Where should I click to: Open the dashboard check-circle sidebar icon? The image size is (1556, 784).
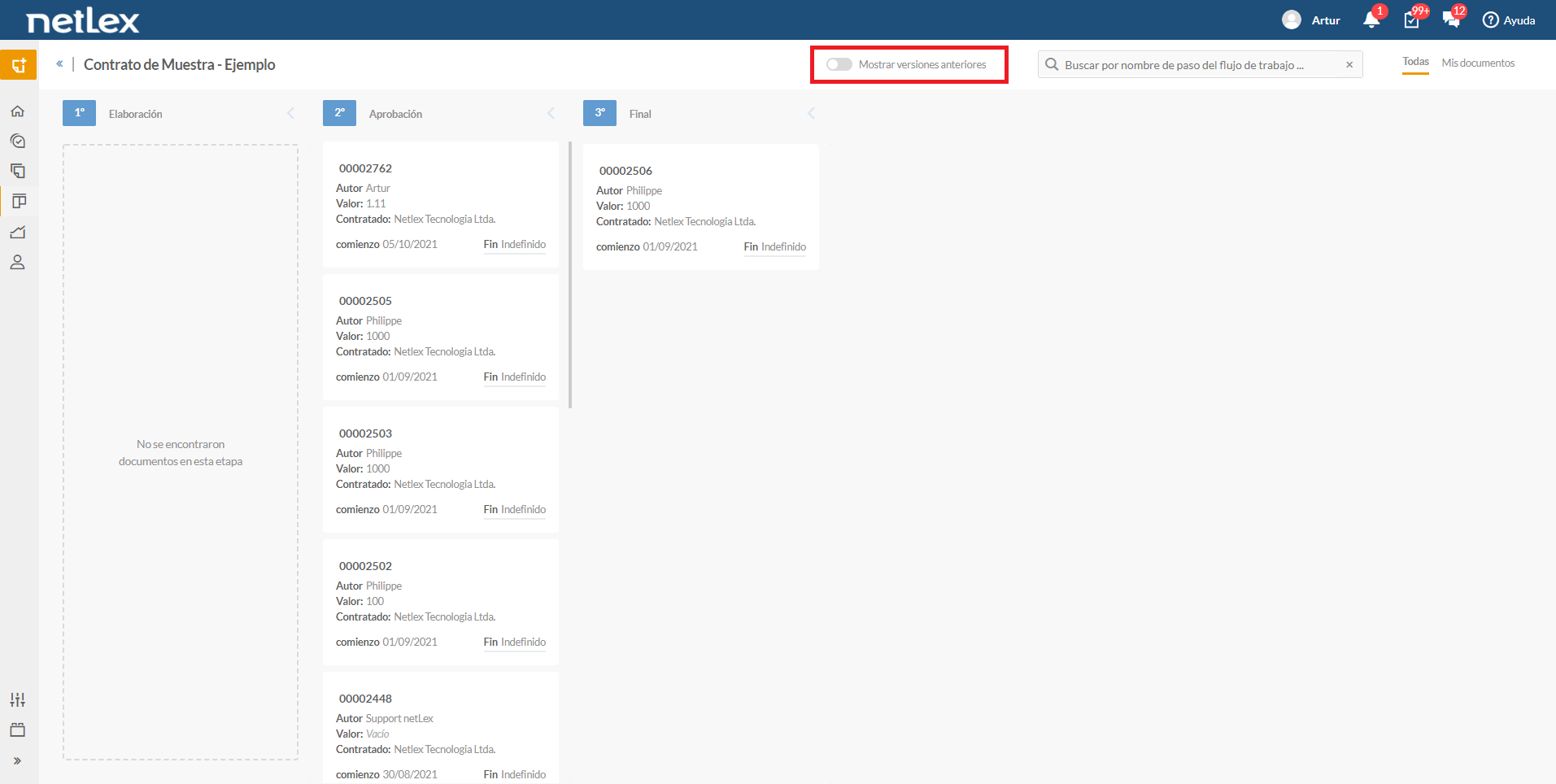(x=18, y=141)
